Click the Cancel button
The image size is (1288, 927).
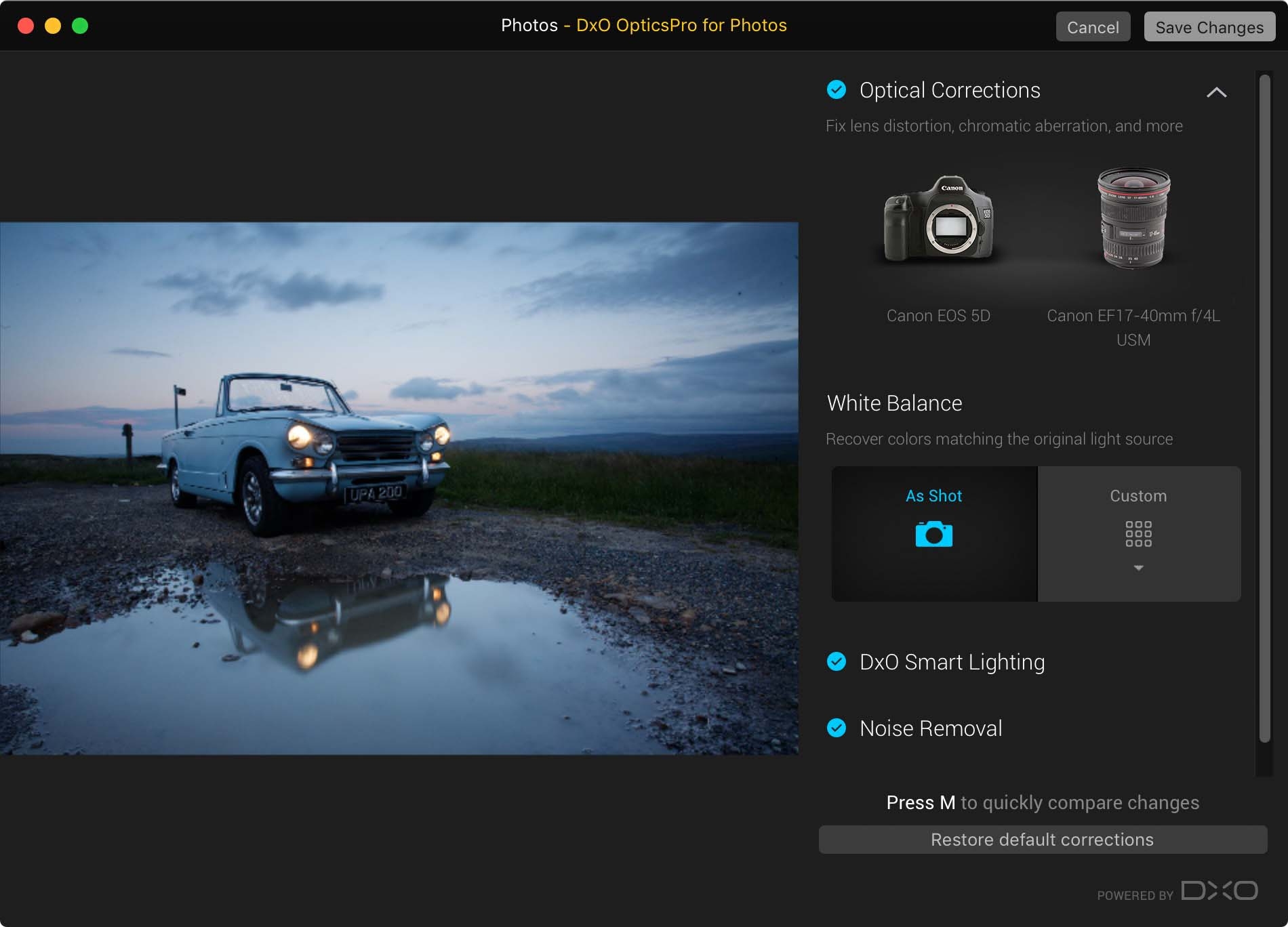[1093, 27]
